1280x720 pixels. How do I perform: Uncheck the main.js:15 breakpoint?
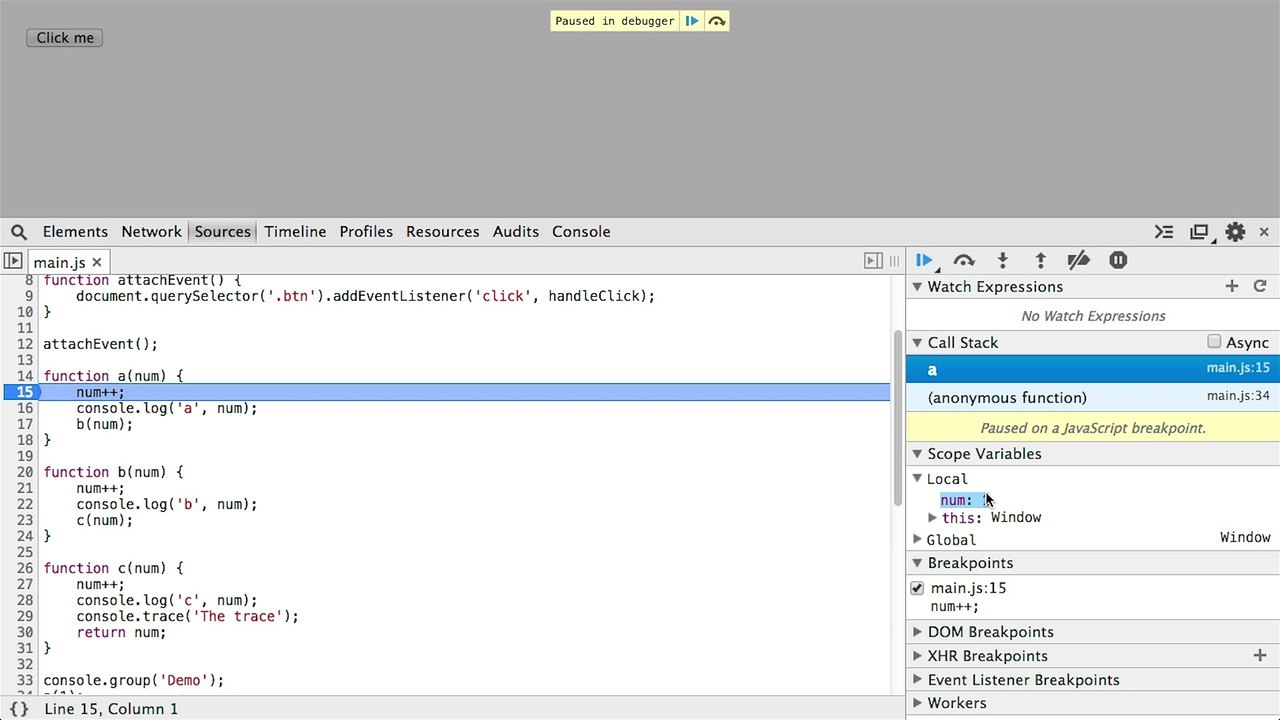(x=917, y=588)
